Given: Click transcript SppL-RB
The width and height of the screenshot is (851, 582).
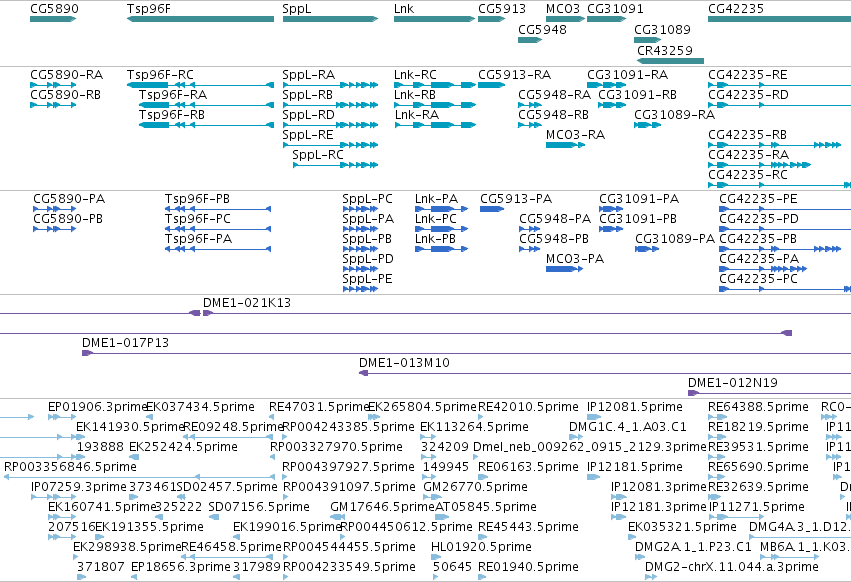Looking at the screenshot, I should (x=330, y=105).
